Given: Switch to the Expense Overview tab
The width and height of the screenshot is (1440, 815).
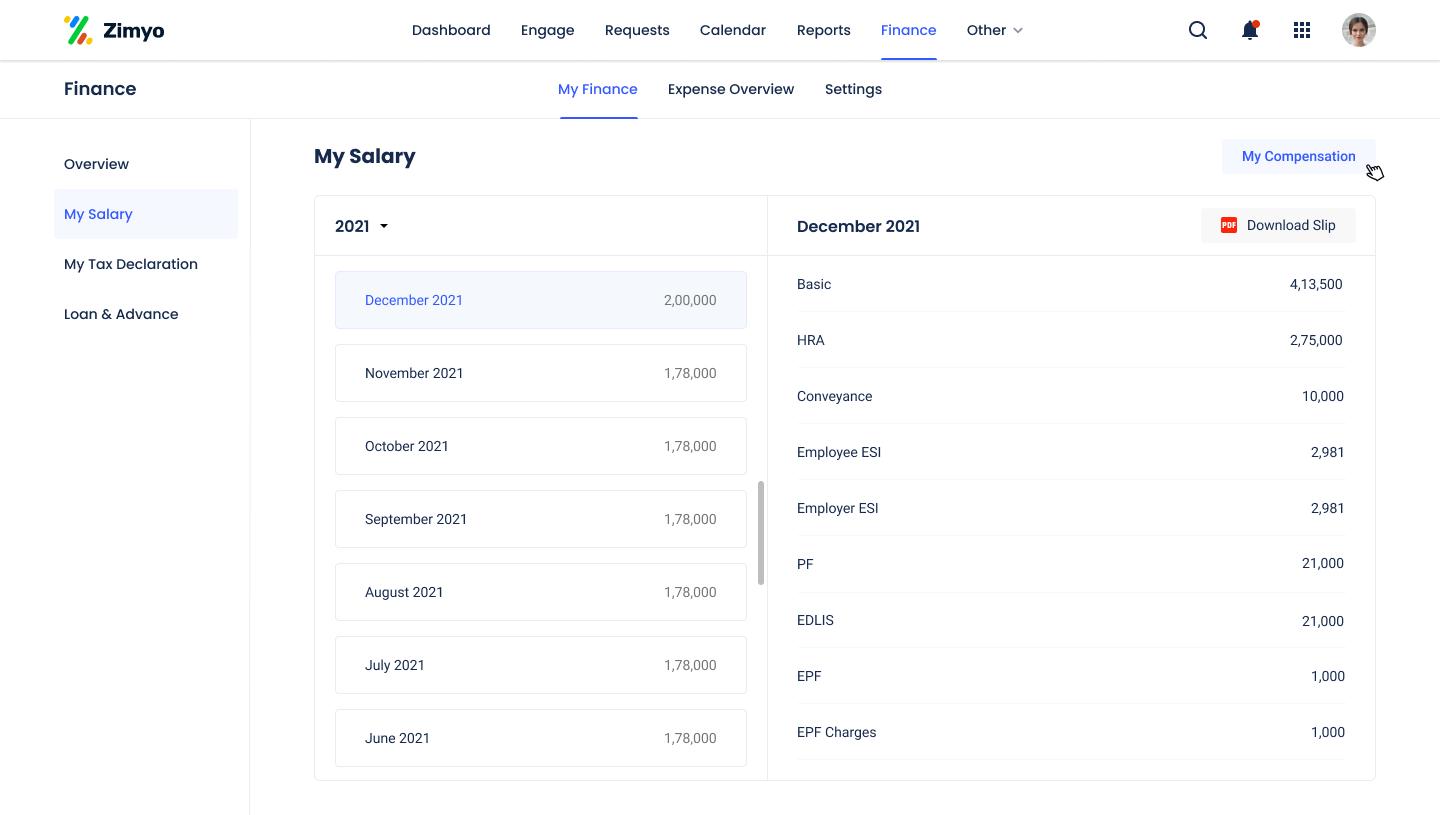Looking at the screenshot, I should click(x=730, y=89).
